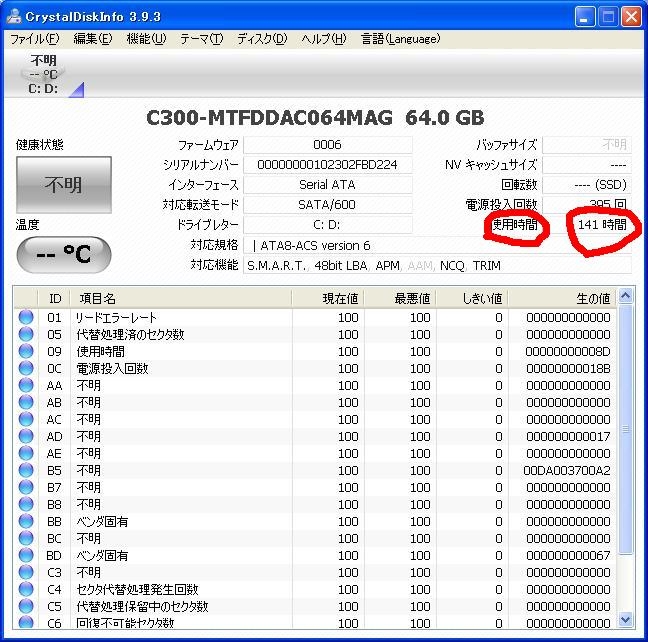Click status orb for C5 代替処理保留中のセクタ数
The height and width of the screenshot is (642, 648).
(x=26, y=606)
